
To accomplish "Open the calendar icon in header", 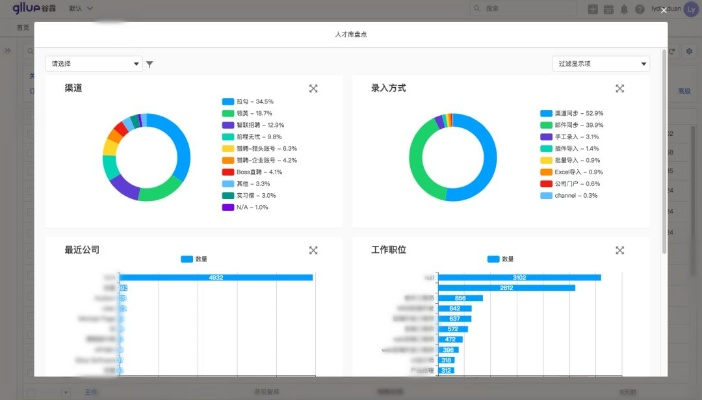I will [608, 9].
